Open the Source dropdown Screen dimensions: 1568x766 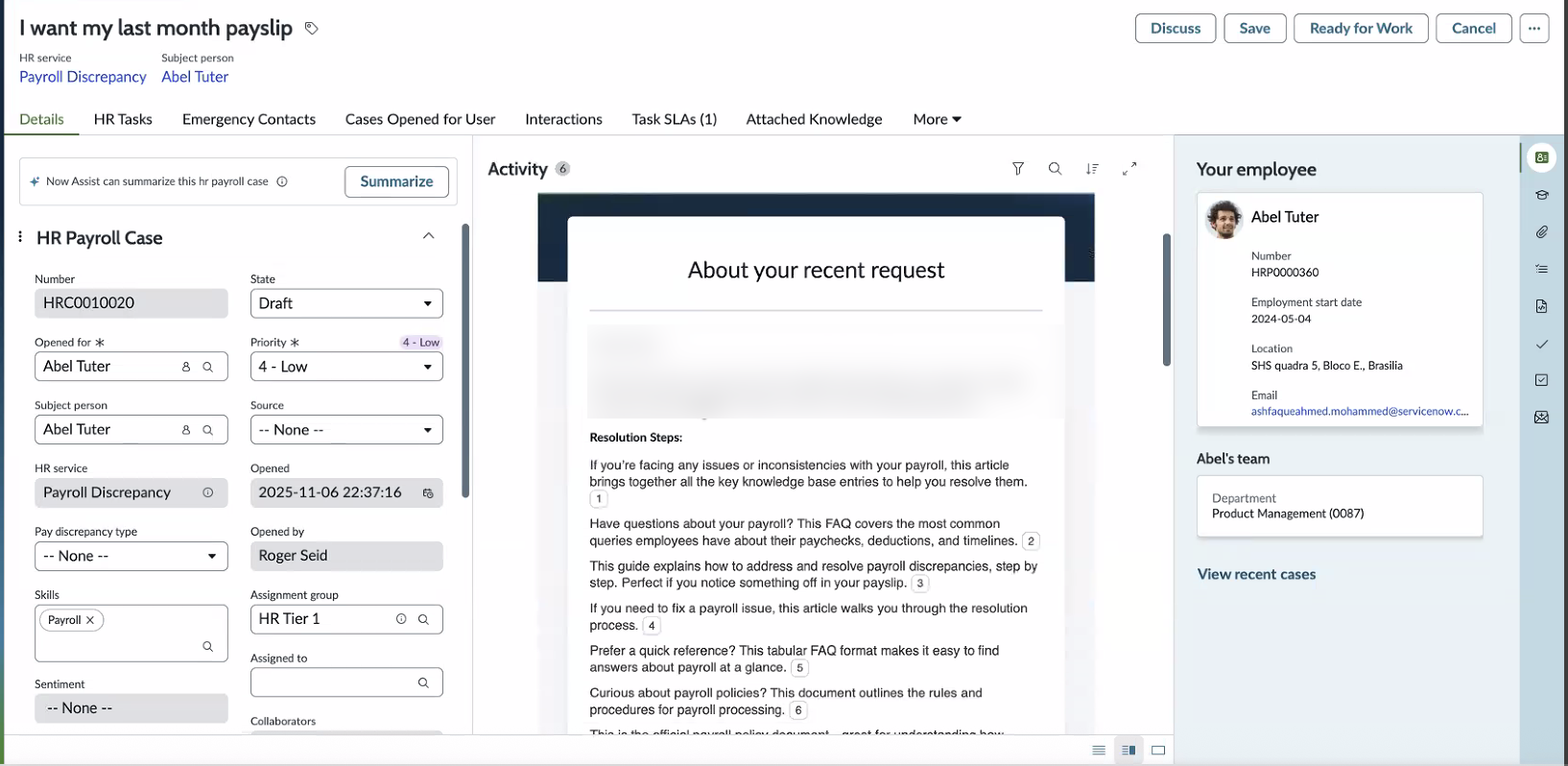(346, 430)
